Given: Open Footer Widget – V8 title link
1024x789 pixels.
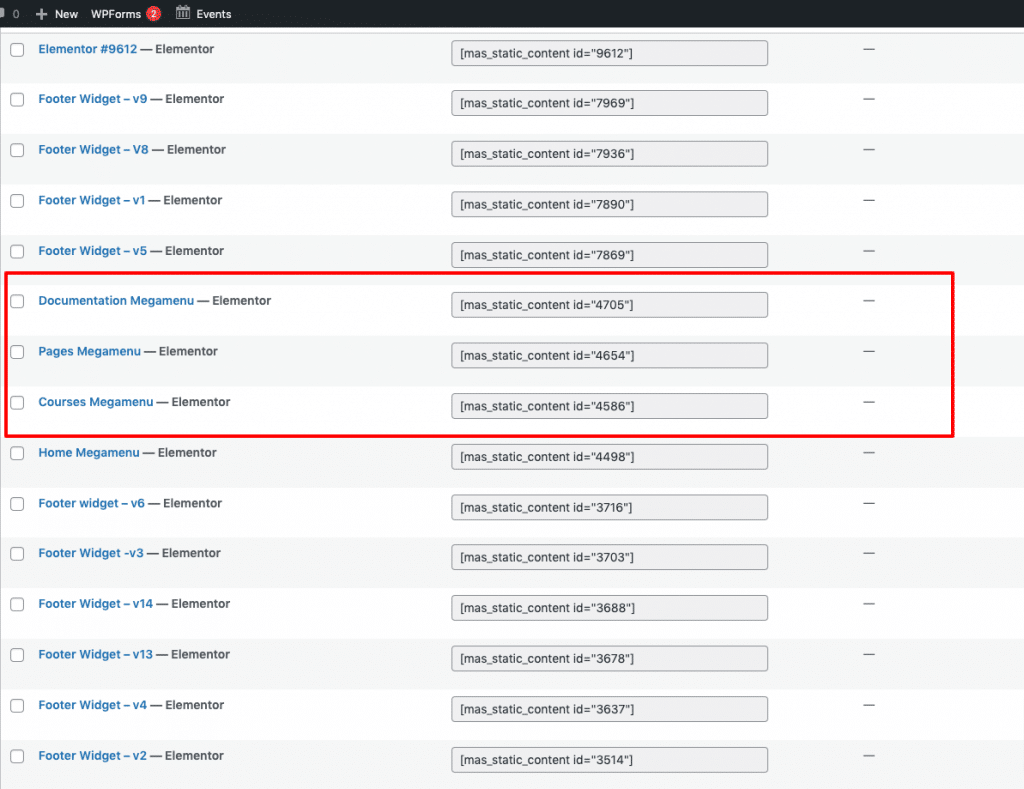Looking at the screenshot, I should tap(93, 150).
